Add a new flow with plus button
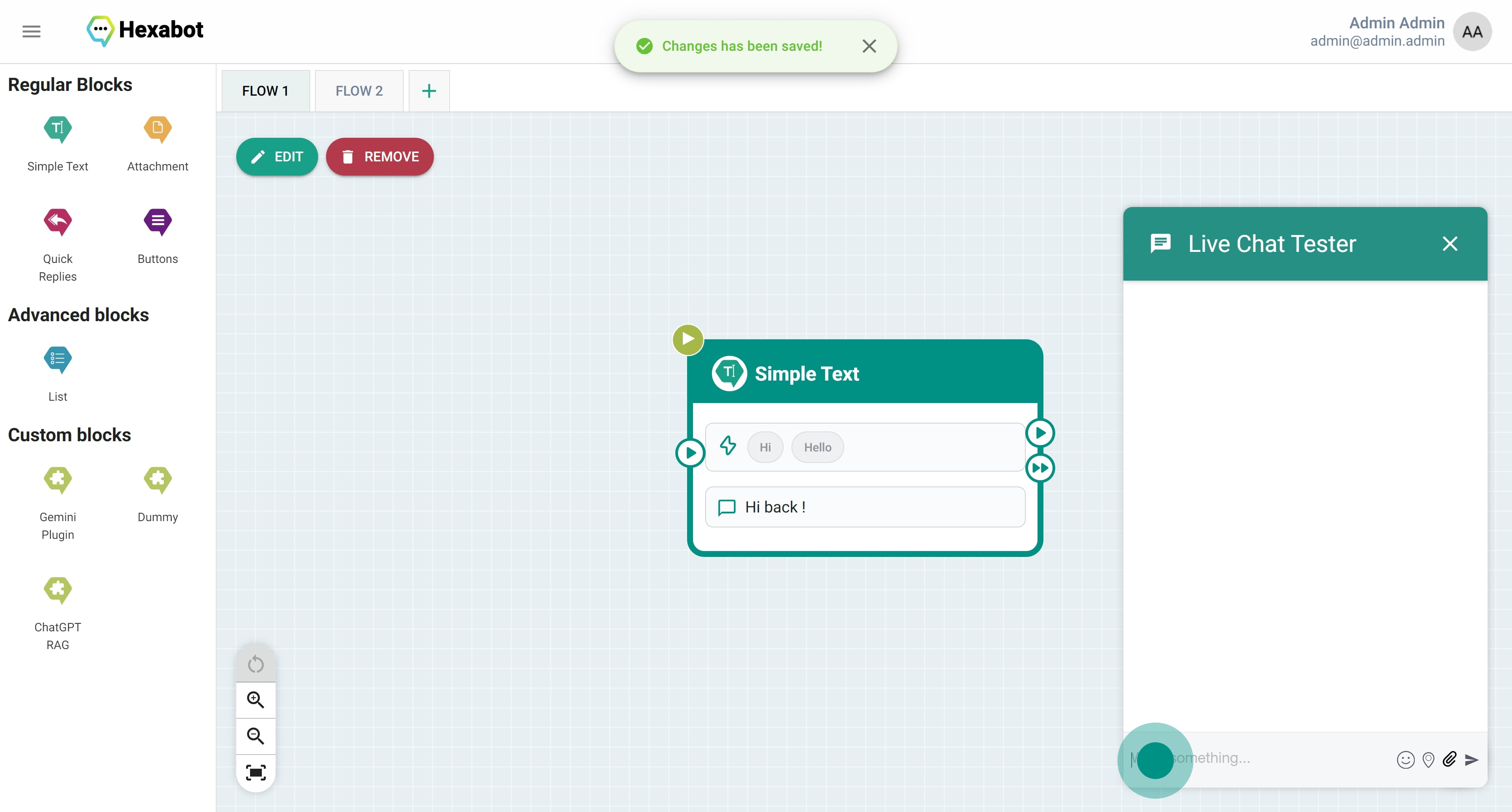The height and width of the screenshot is (812, 1512). 429,91
